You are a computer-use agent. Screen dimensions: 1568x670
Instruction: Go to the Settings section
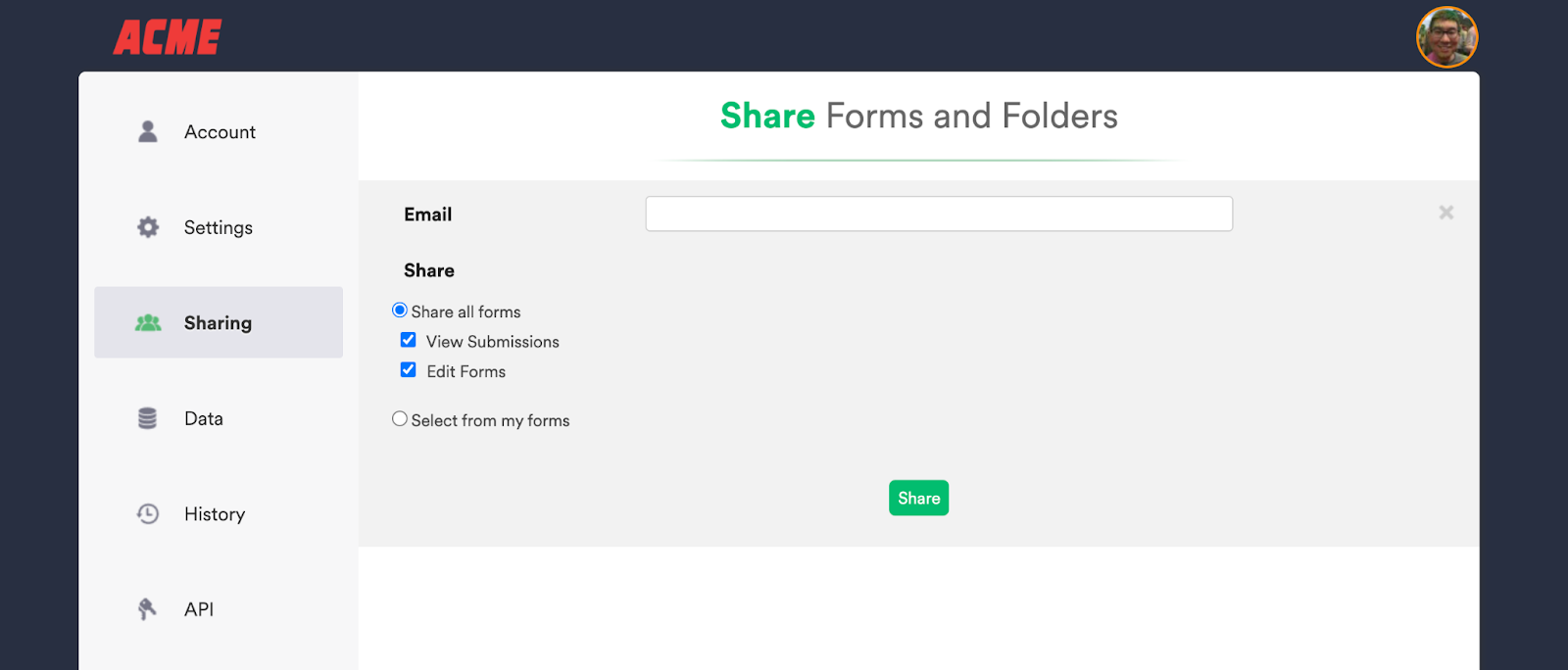[x=219, y=227]
